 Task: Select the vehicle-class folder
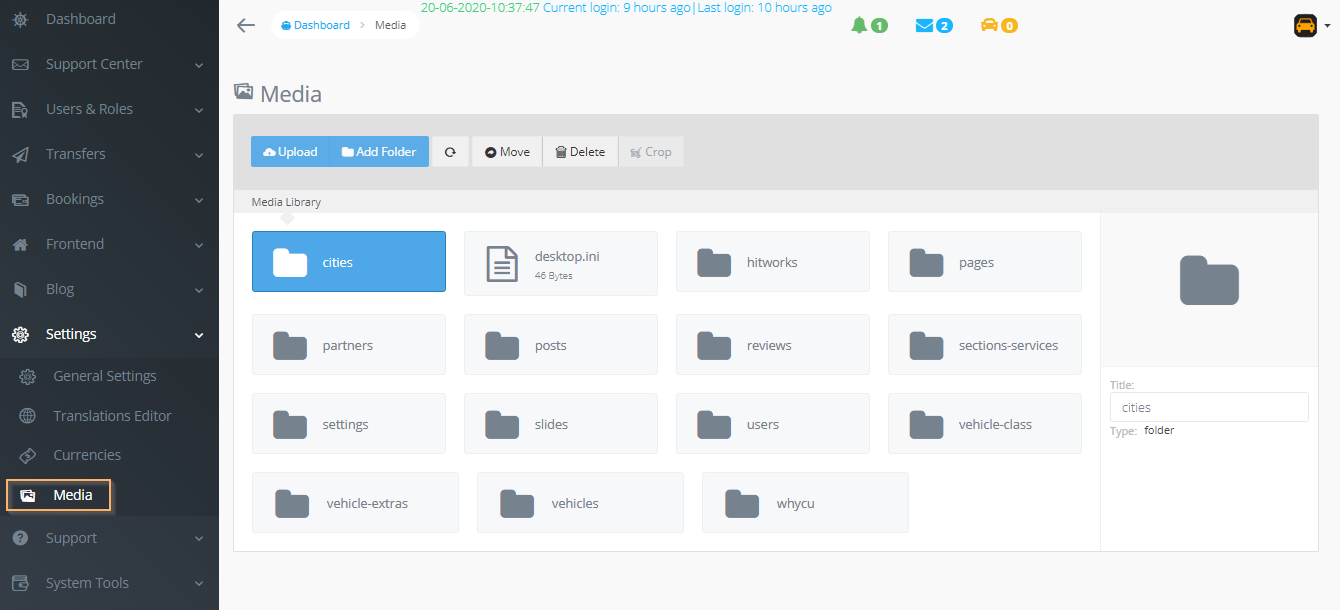[984, 424]
